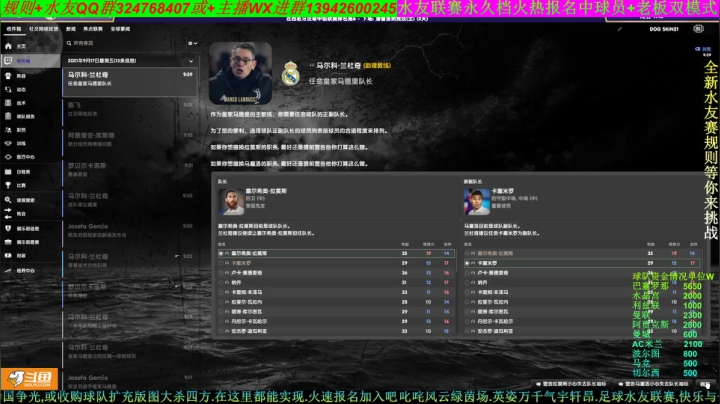This screenshot has width=720, height=404.
Task: Click the Real Madrid crest in the message header
Action: click(290, 73)
